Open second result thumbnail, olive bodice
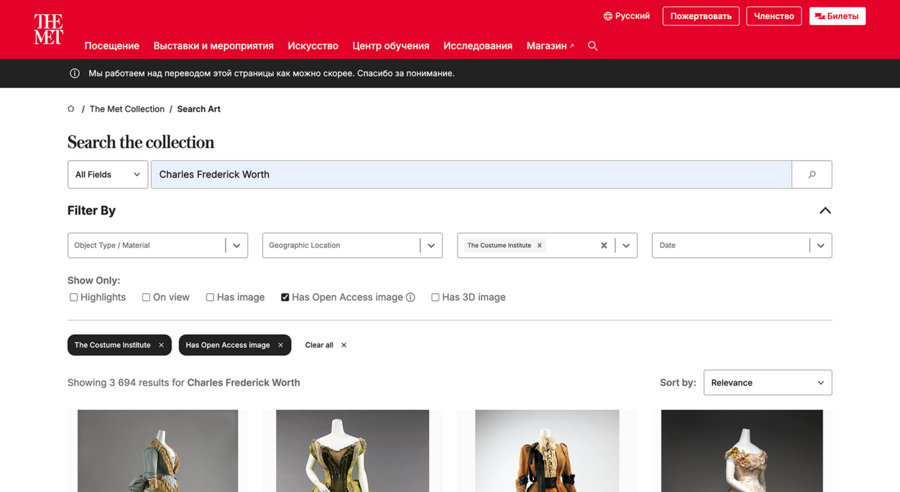This screenshot has width=900, height=492. (x=352, y=451)
